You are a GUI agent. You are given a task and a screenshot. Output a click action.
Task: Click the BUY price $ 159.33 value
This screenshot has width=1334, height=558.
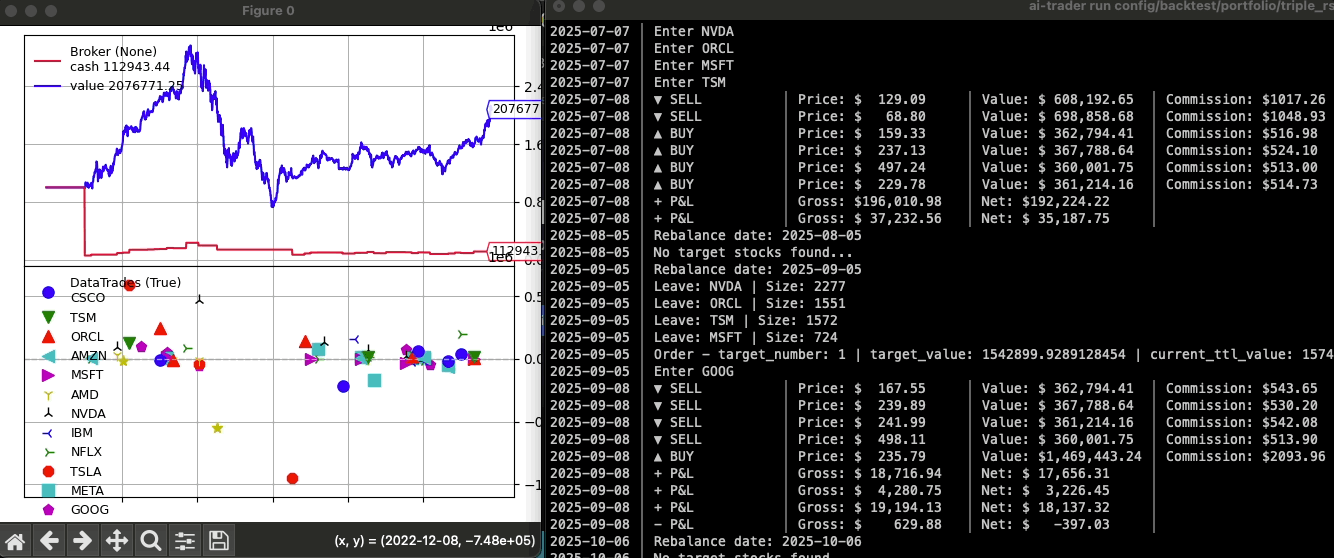[862, 133]
